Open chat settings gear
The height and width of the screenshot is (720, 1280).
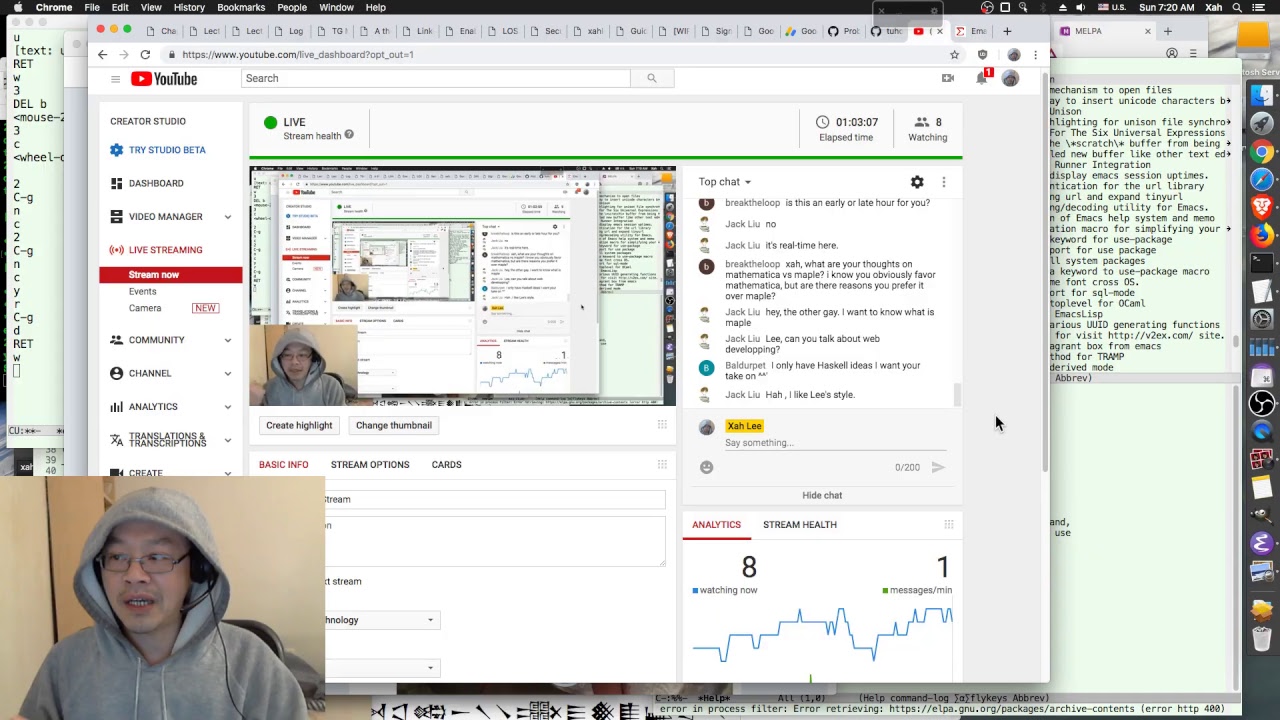tap(917, 182)
